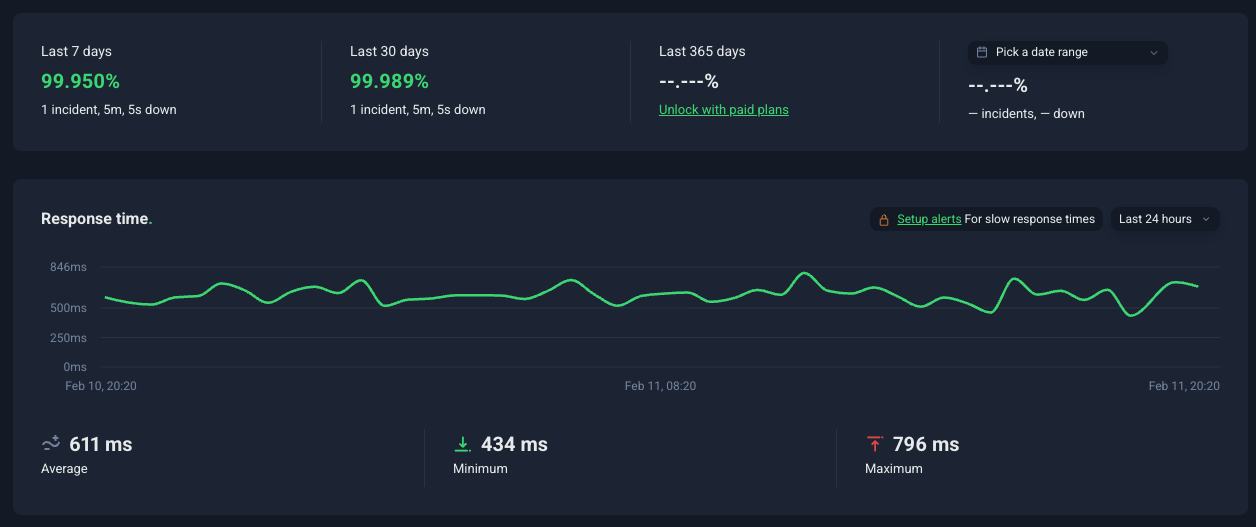The height and width of the screenshot is (527, 1256).
Task: Click the Response time section heading
Action: pos(96,218)
